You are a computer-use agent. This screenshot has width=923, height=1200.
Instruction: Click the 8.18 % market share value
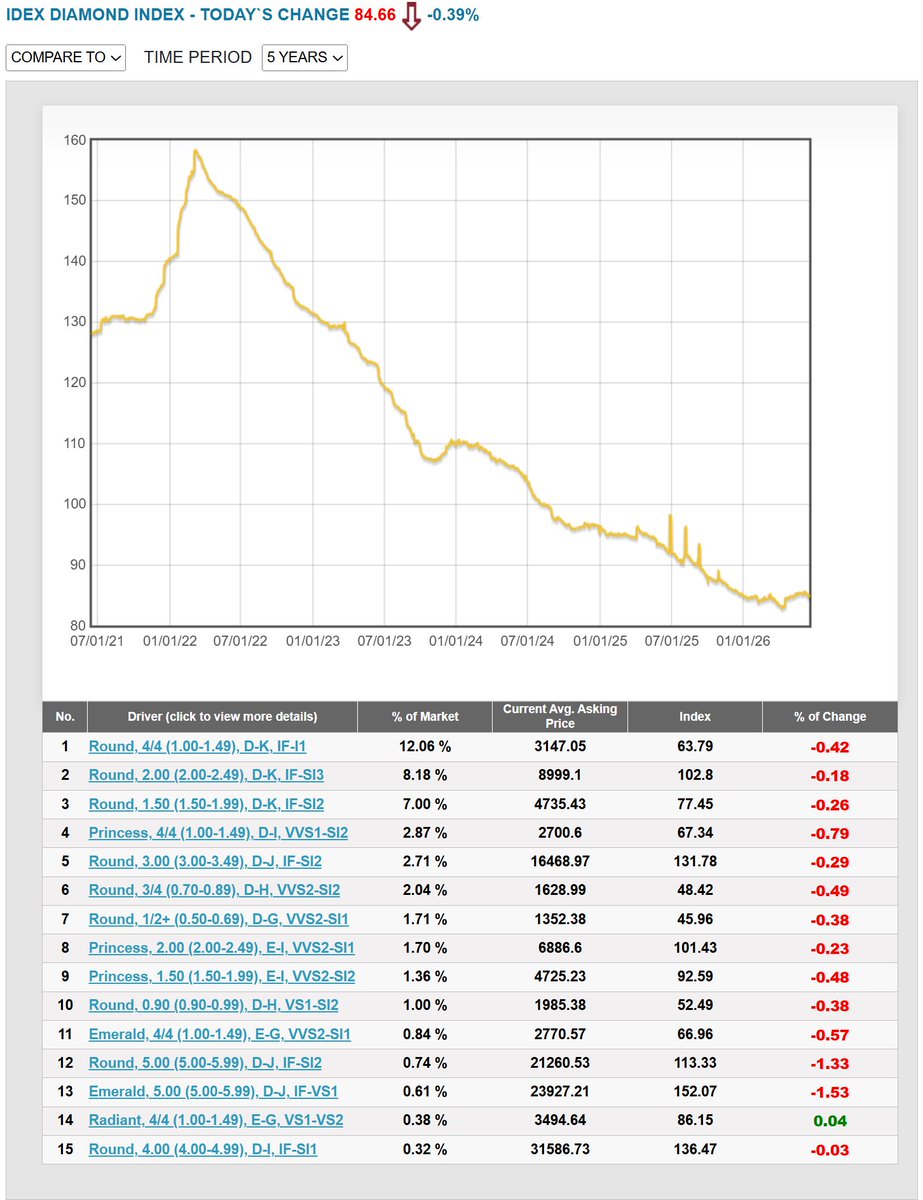coord(425,775)
